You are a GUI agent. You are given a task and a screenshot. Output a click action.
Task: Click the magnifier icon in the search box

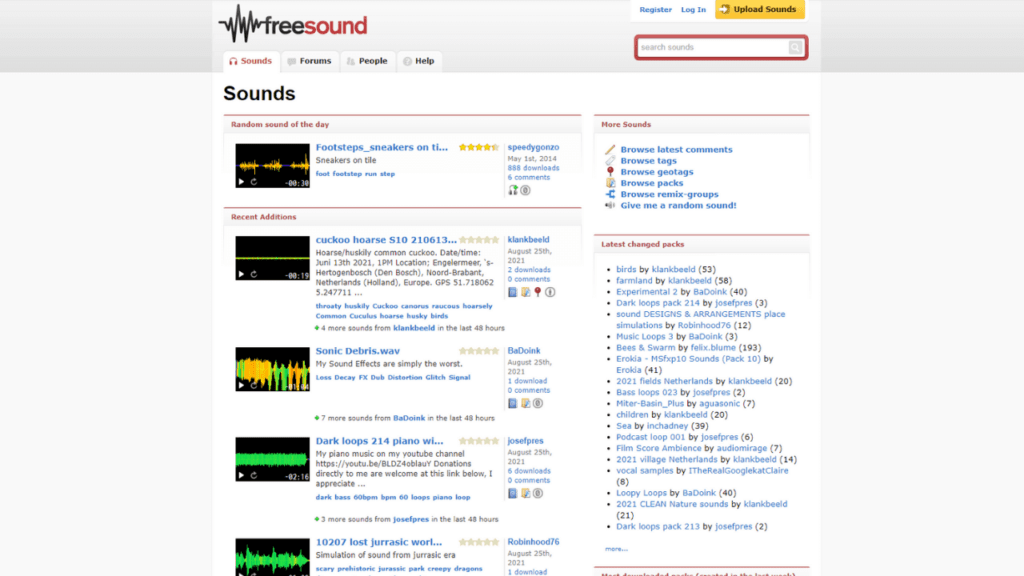click(x=797, y=47)
